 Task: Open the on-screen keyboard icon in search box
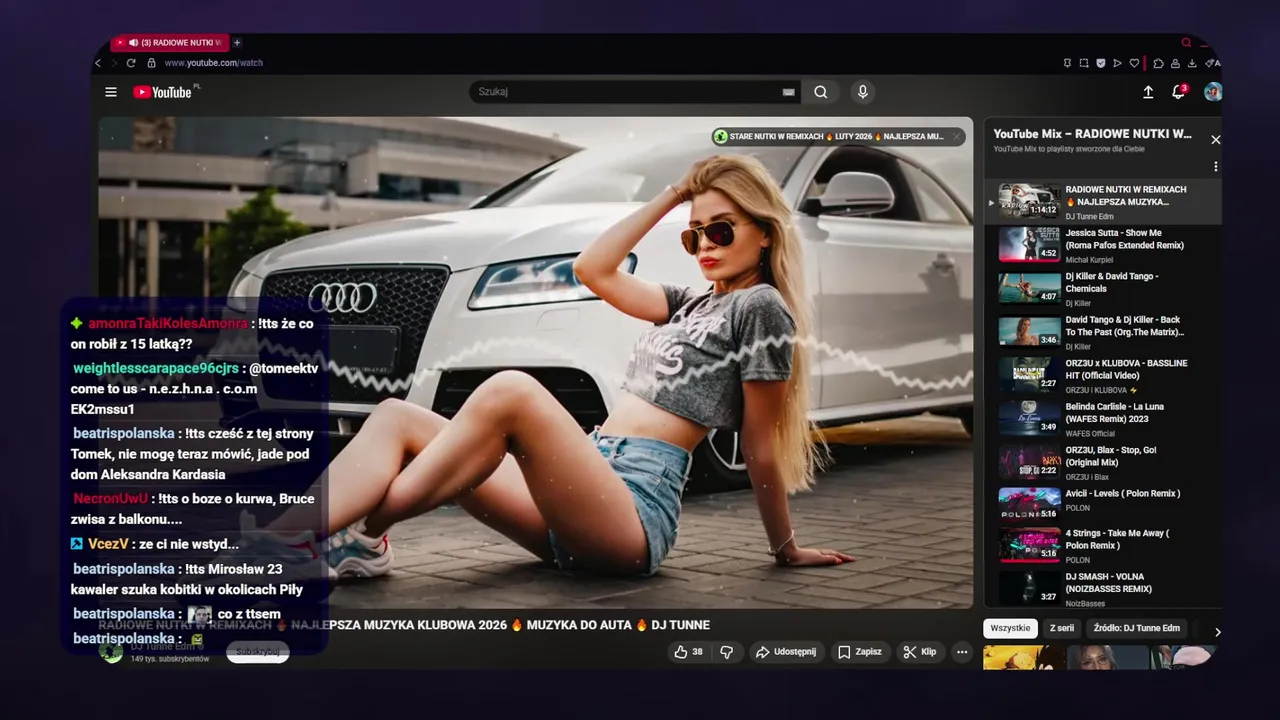click(x=788, y=92)
